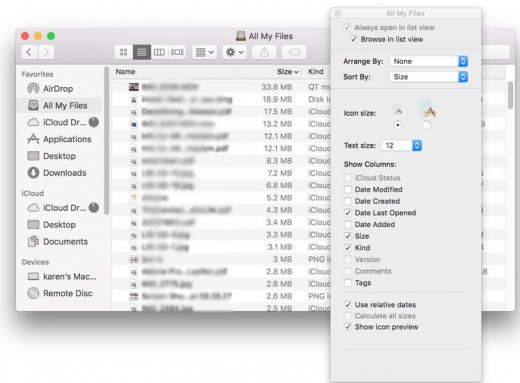The width and height of the screenshot is (520, 383).
Task: Select the 7.2 MB file row
Action: point(222,173)
